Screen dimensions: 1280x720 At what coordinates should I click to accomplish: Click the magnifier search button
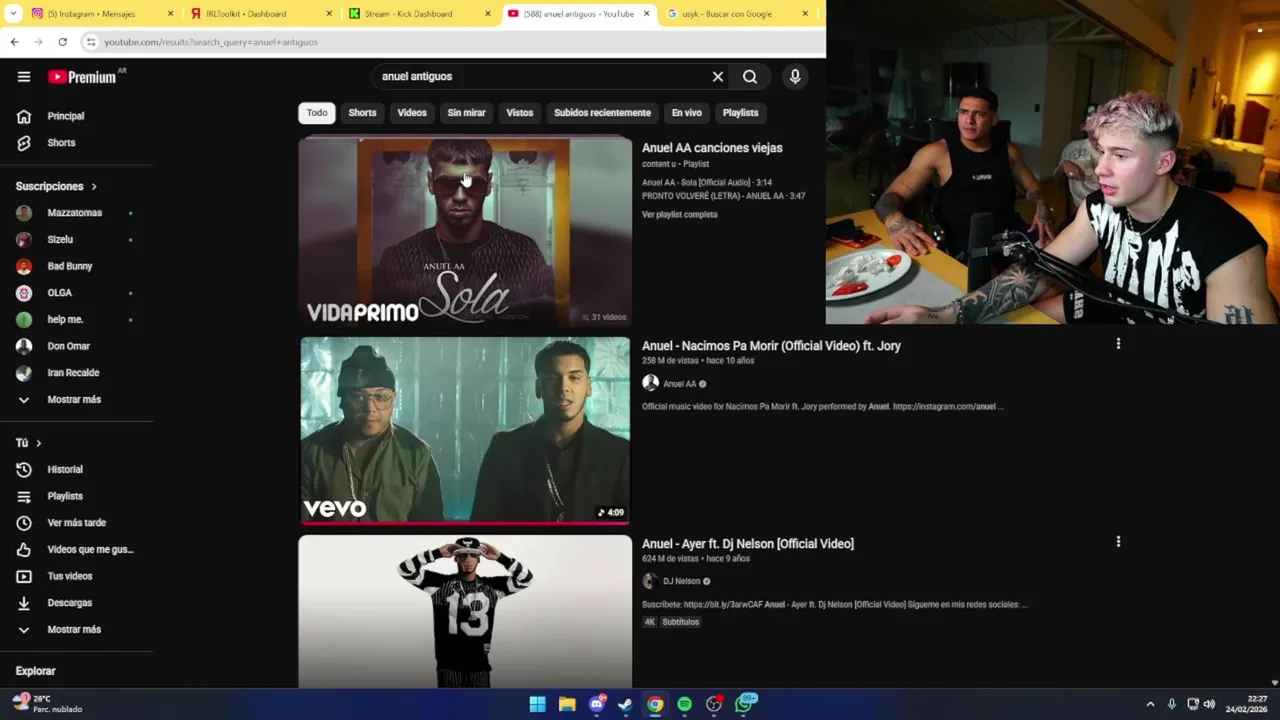tap(750, 76)
